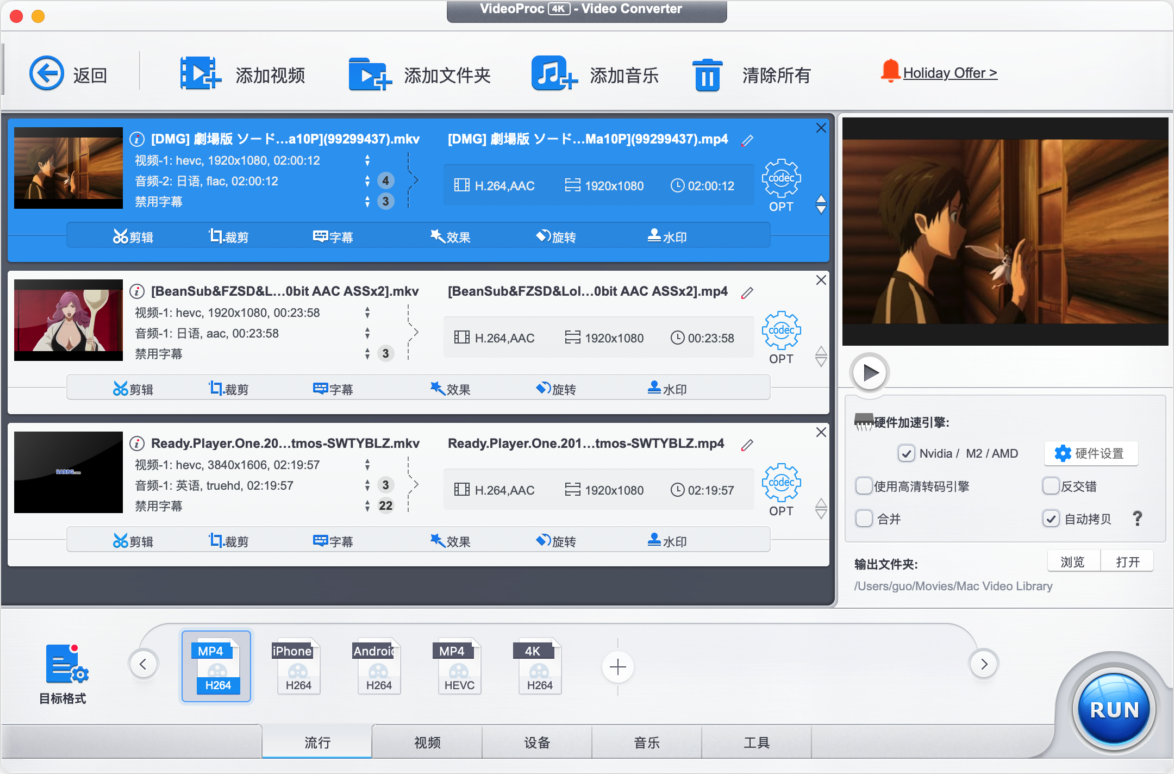Rename Ready.Player.One output with pencil icon
This screenshot has width=1174, height=774.
747,445
